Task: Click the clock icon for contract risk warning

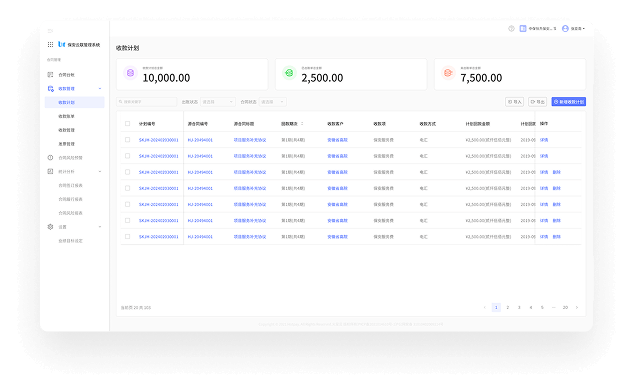Action: [50, 157]
